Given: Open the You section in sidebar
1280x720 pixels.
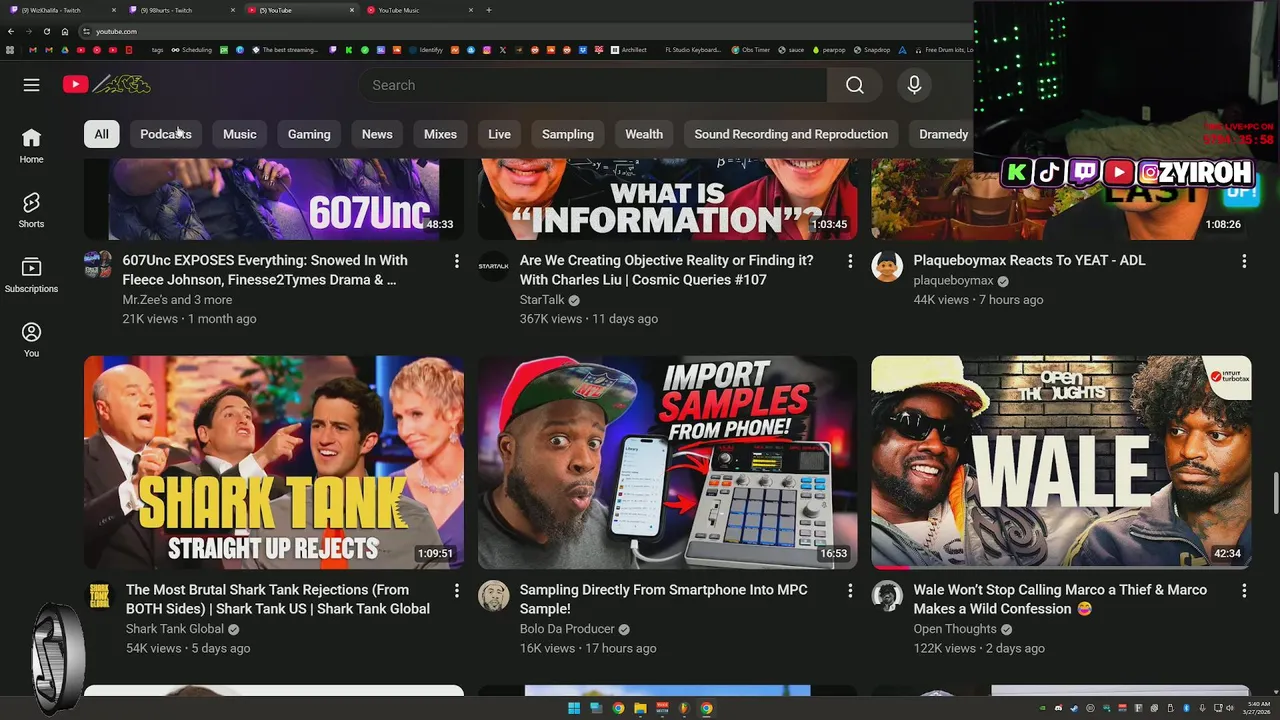Looking at the screenshot, I should pyautogui.click(x=31, y=340).
